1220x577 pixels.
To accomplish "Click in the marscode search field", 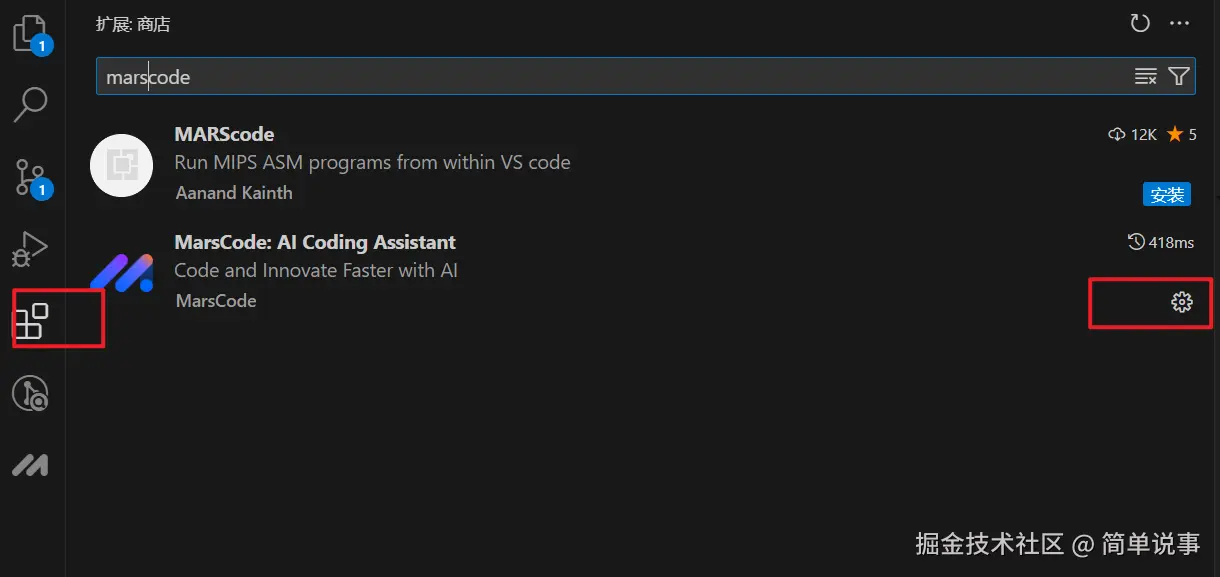I will click(x=600, y=76).
